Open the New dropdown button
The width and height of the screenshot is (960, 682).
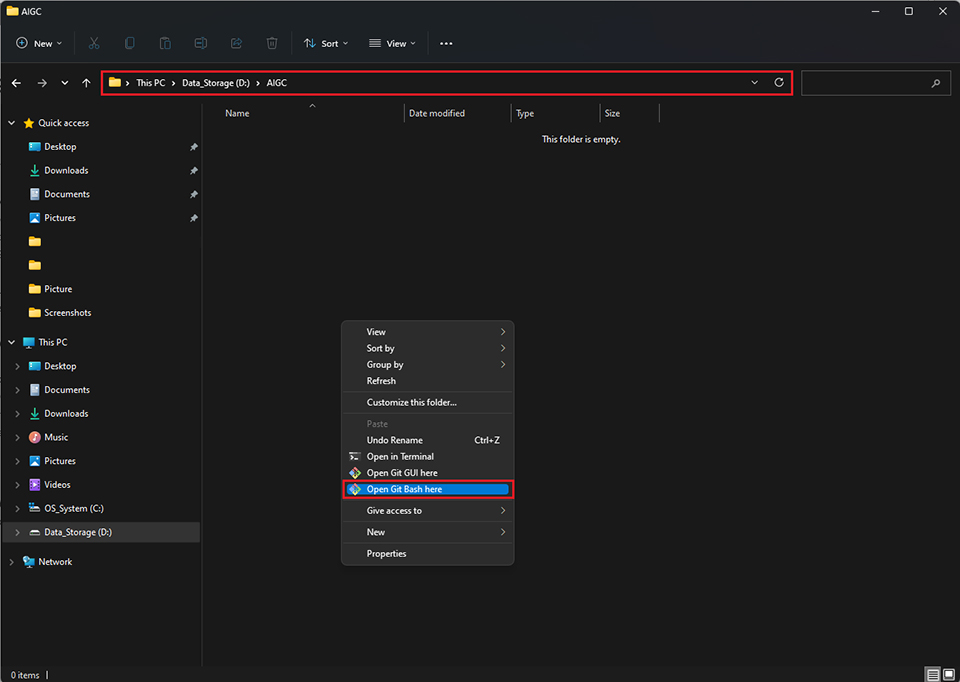tap(39, 44)
